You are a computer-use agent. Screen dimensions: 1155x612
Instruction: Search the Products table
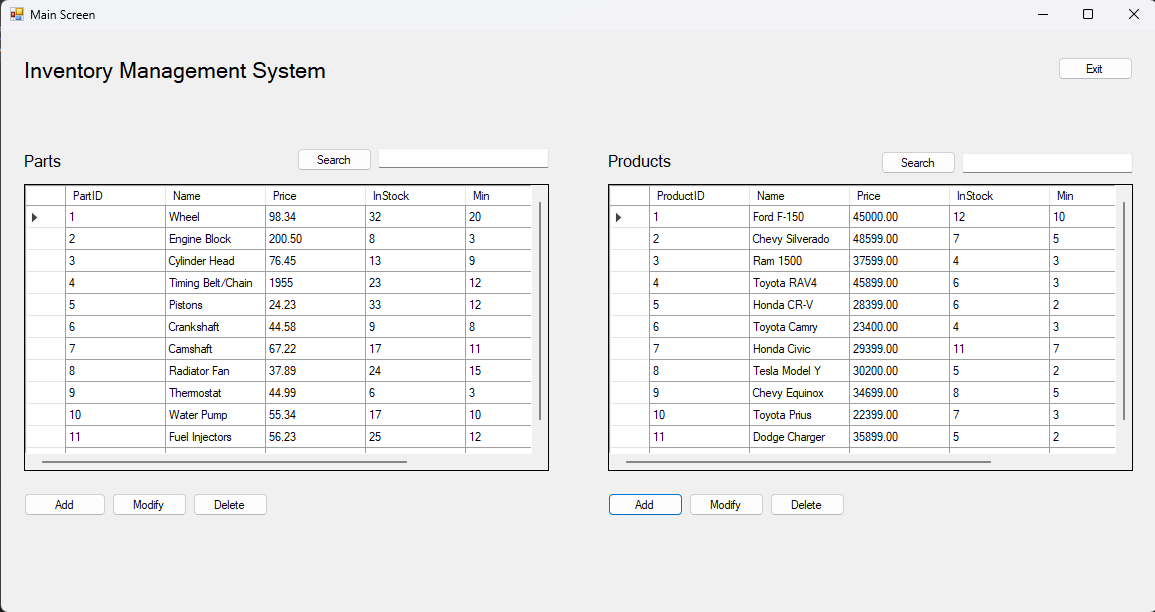(x=918, y=163)
